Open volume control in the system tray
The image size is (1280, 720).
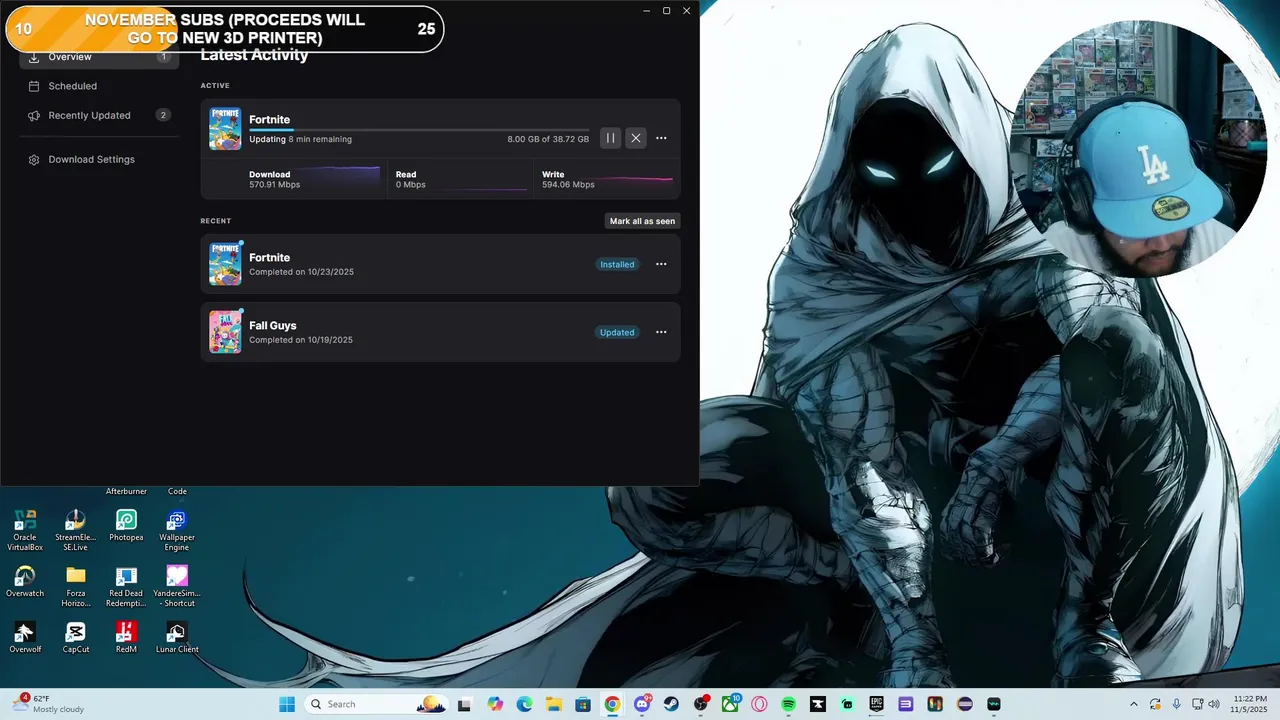1213,704
